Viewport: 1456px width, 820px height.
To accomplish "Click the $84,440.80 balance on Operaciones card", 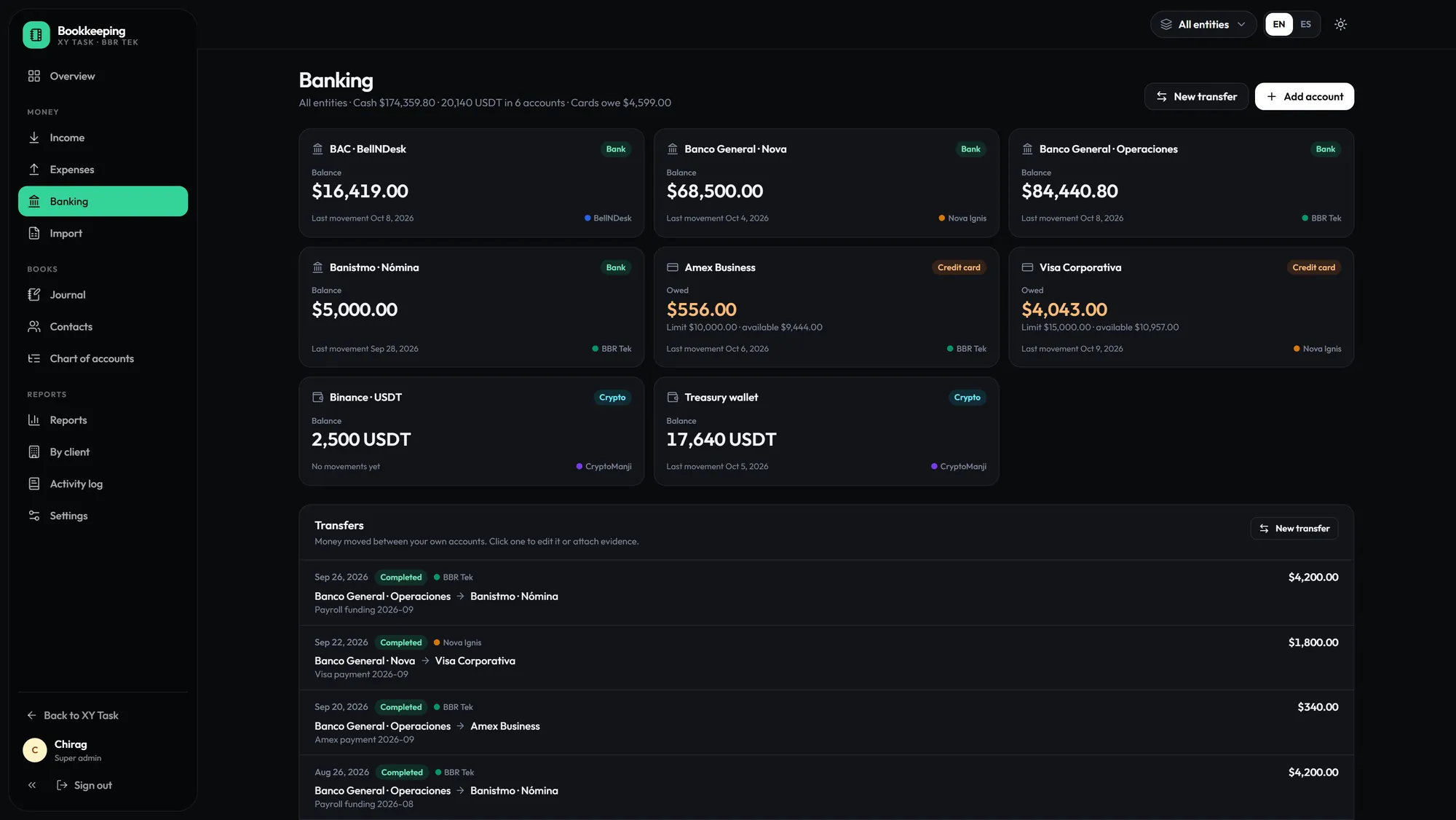I will point(1069,192).
